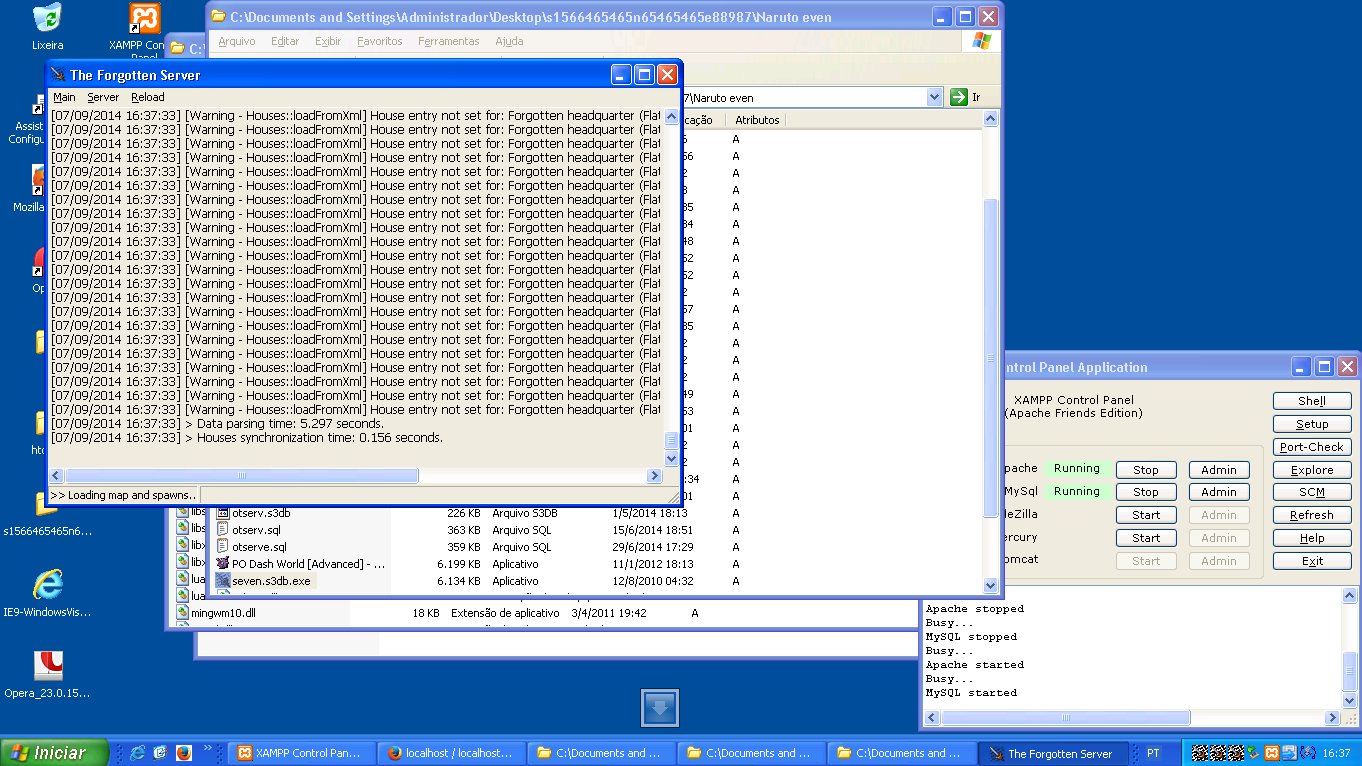Open the Ferramentas menu in Explorer
1362x766 pixels.
coord(449,41)
